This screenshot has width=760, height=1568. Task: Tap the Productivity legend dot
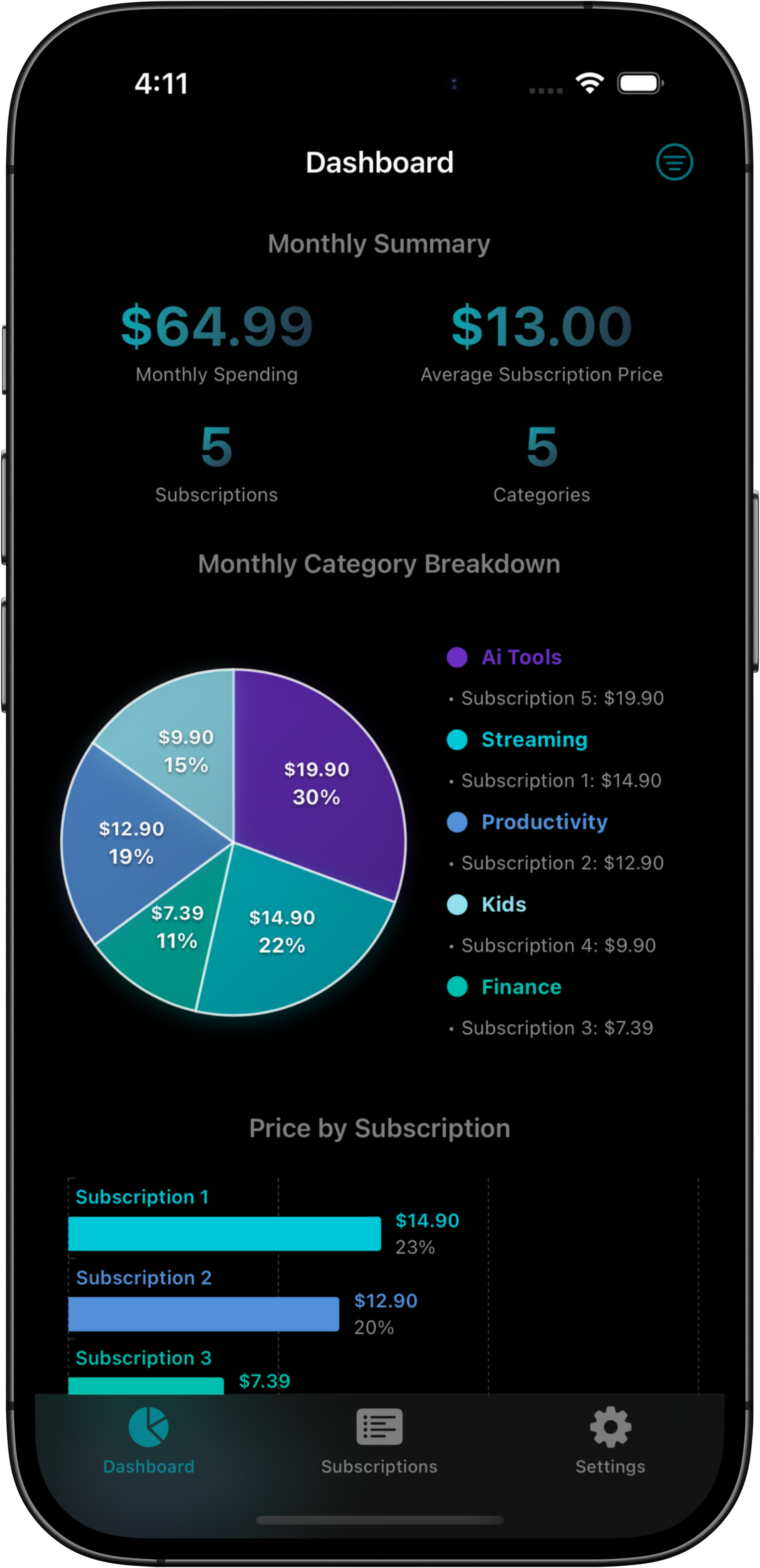coord(457,822)
